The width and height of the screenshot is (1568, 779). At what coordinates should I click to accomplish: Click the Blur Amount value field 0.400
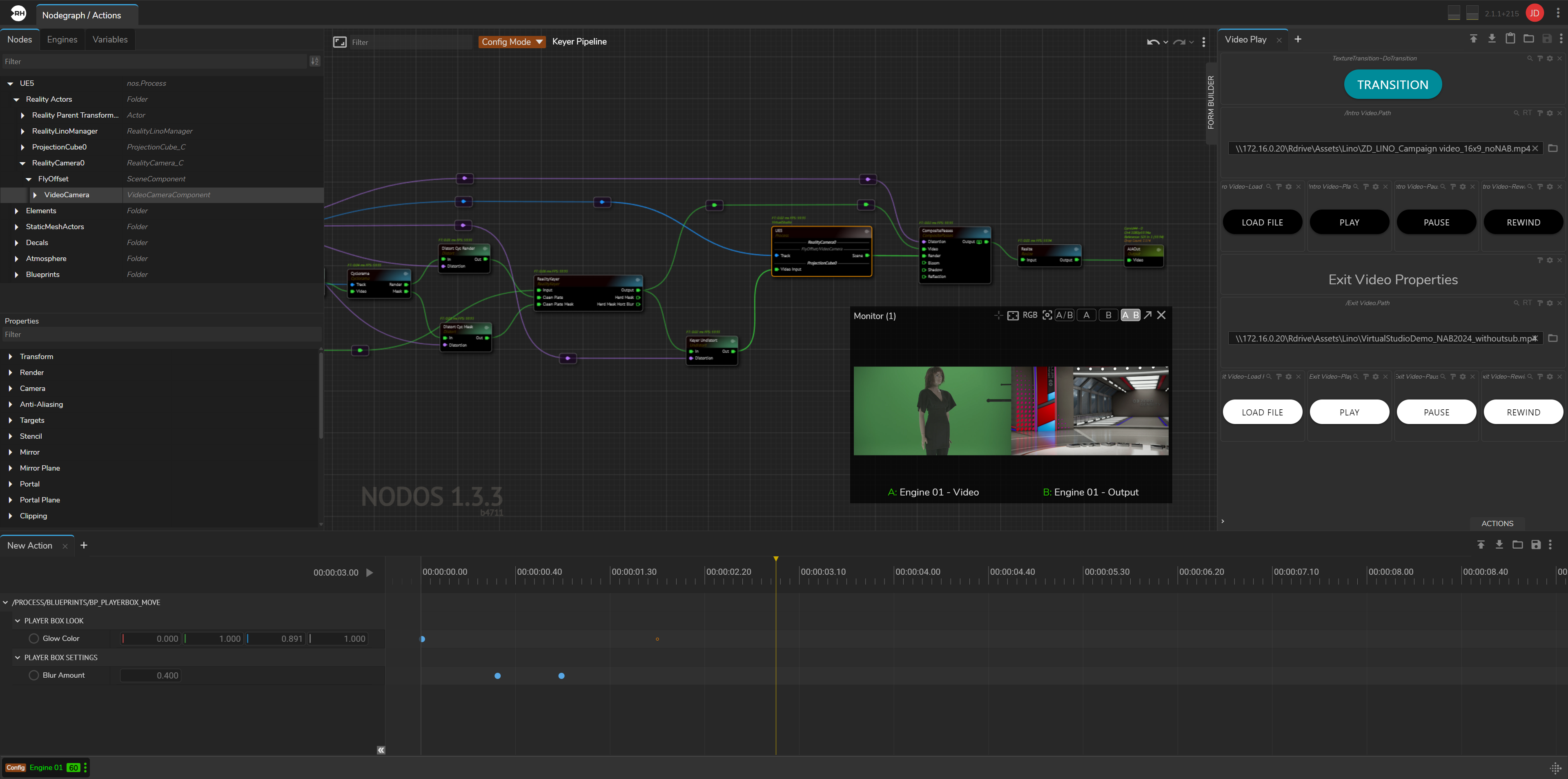pos(150,675)
